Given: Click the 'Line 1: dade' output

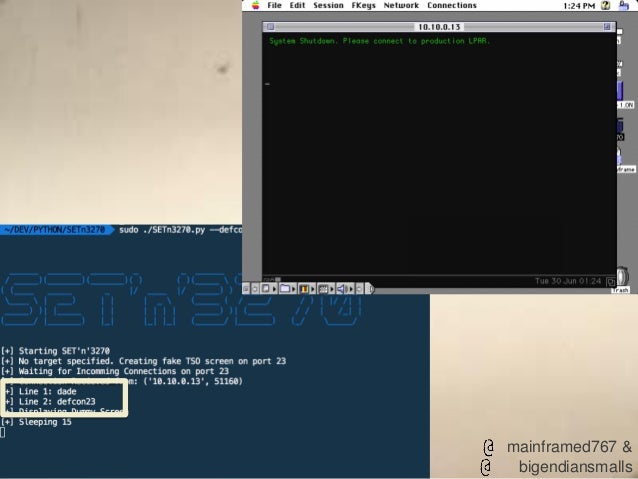Looking at the screenshot, I should coord(41,392).
